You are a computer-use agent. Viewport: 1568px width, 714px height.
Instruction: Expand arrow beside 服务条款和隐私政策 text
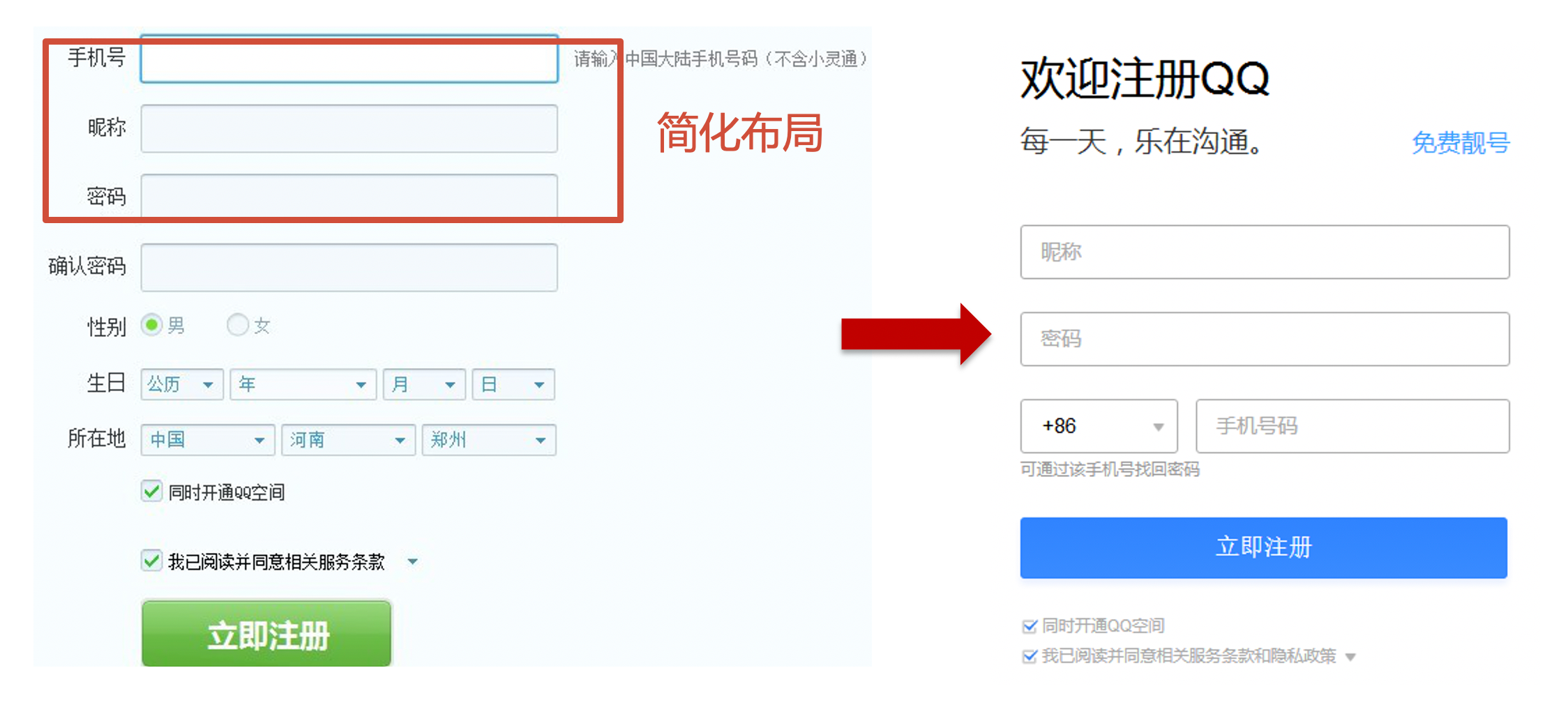point(1350,657)
